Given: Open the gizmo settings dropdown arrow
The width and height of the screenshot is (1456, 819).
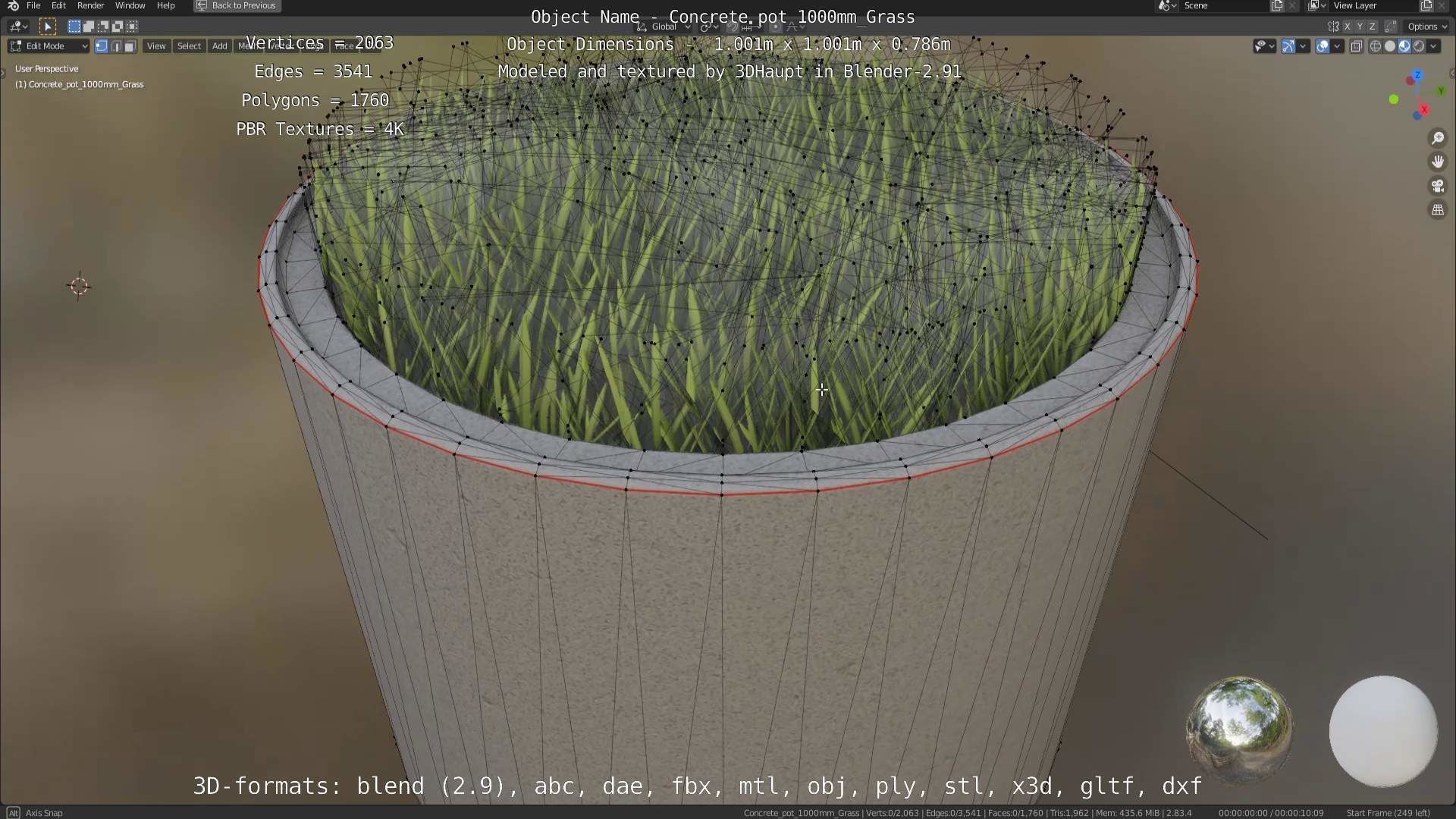Looking at the screenshot, I should tap(1303, 46).
